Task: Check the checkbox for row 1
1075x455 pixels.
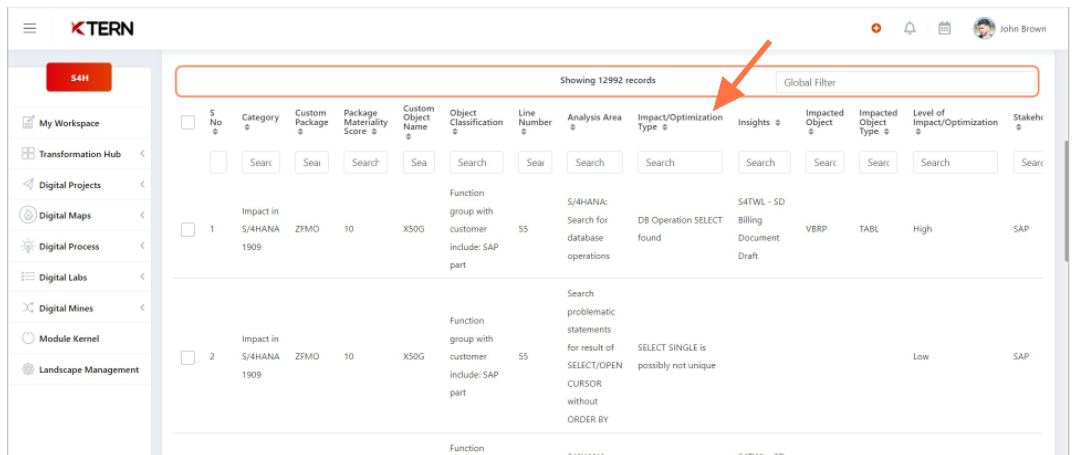Action: pos(188,229)
